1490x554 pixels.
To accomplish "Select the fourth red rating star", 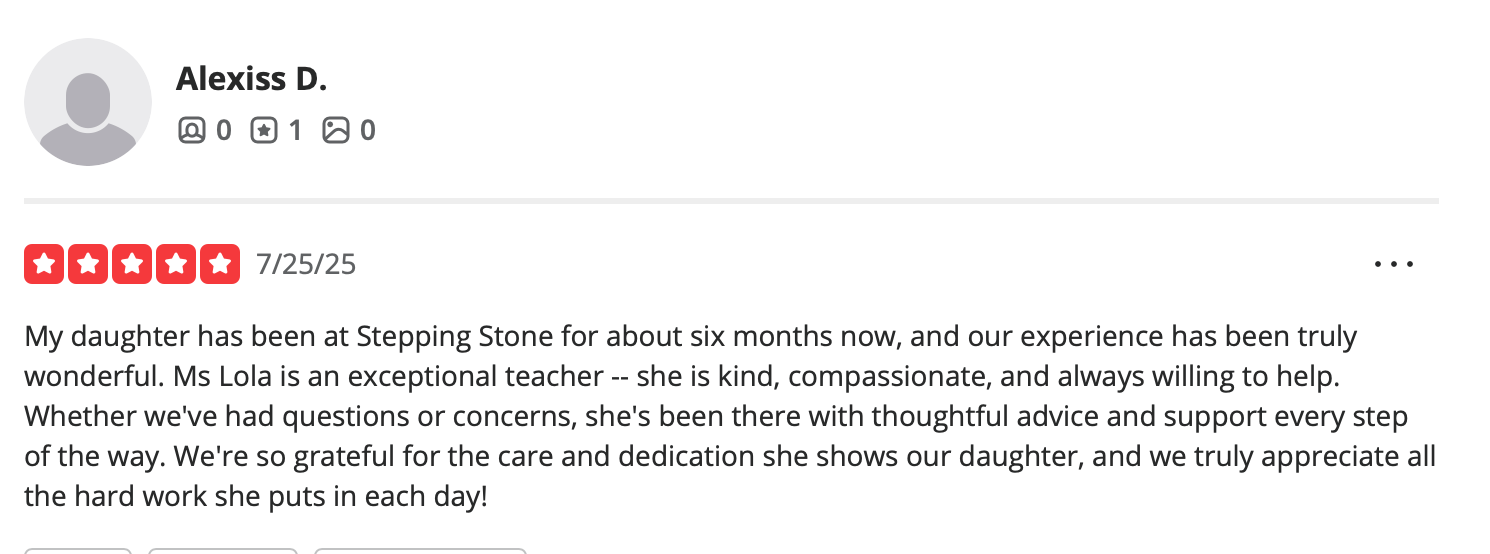I will pyautogui.click(x=176, y=264).
